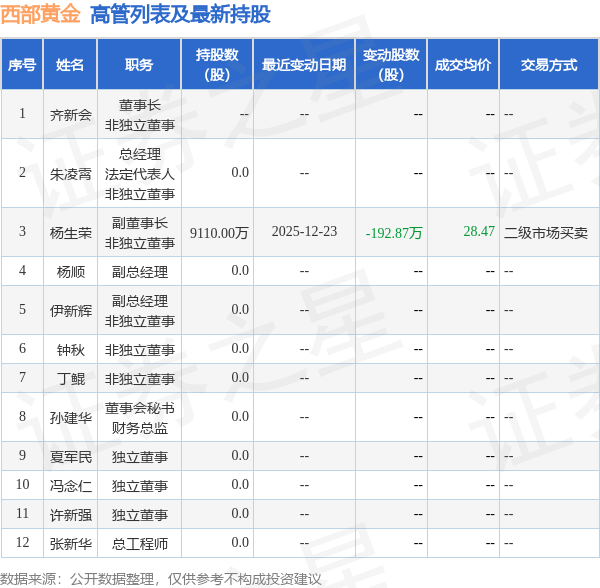Screen dimensions: 600x588
Task: Click the 最近变动日期 column header
Action: 304,65
